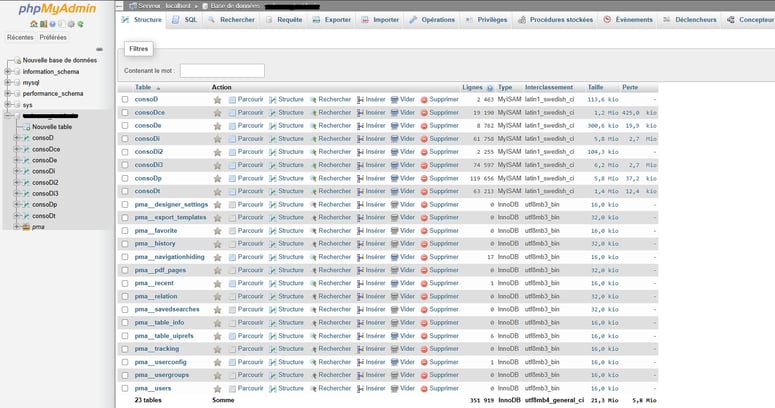
Task: Expand consoD table in navigation tree
Action: coord(17,138)
